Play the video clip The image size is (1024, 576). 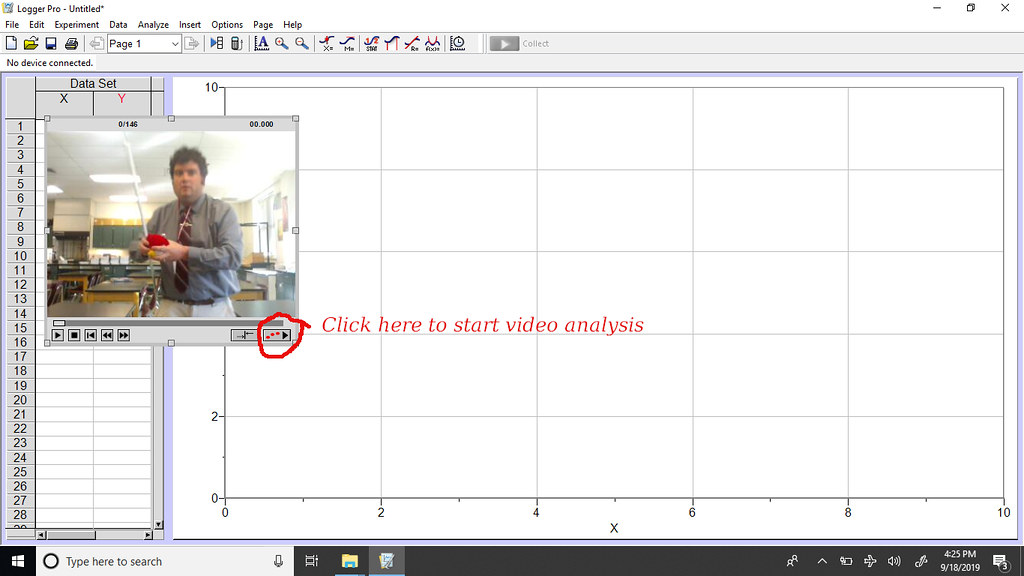pos(58,335)
